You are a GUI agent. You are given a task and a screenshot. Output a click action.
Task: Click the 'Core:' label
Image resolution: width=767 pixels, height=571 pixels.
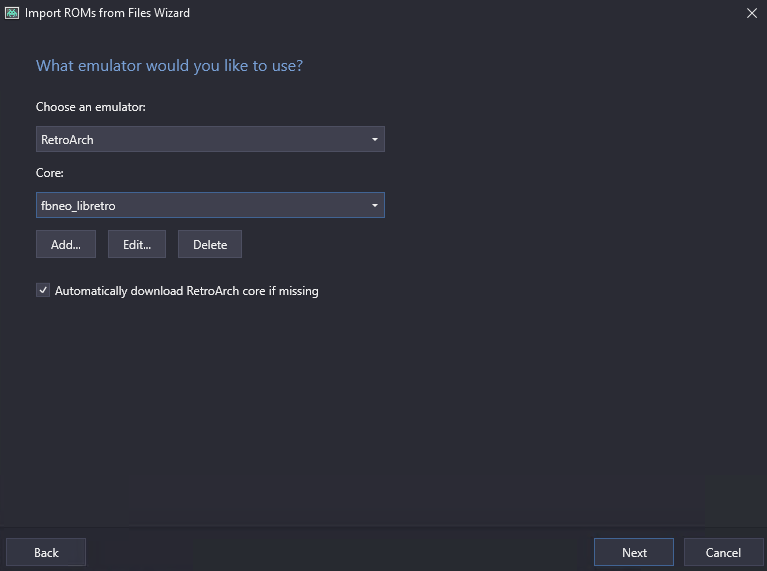(49, 173)
